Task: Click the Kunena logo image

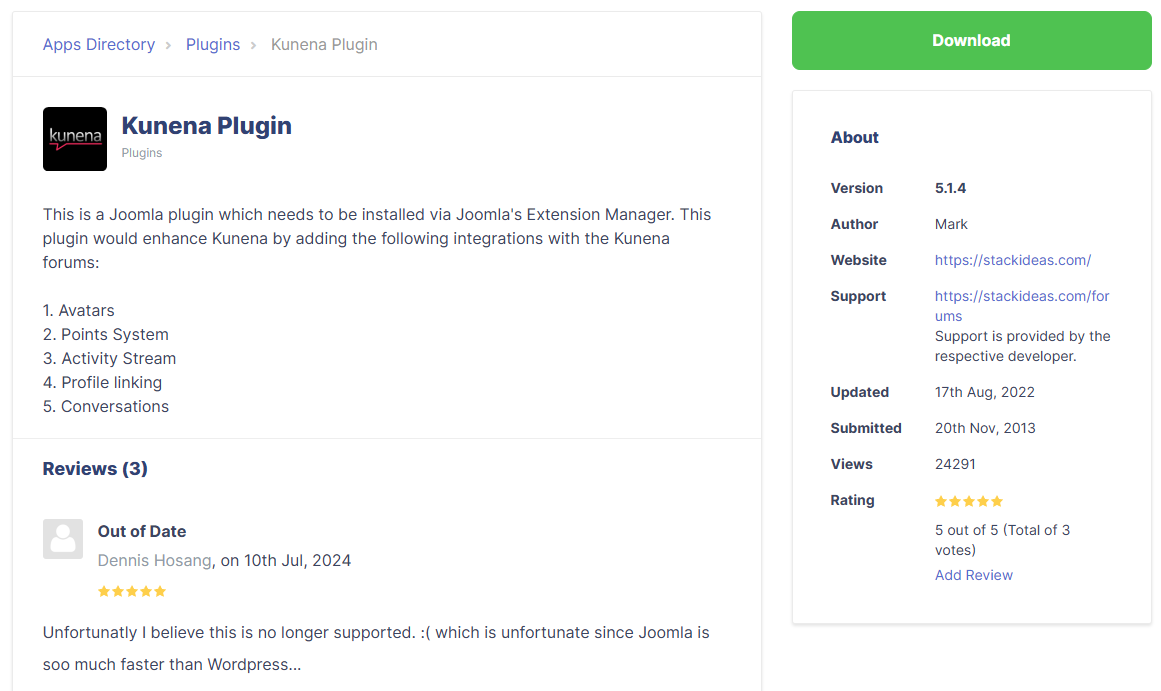Action: [75, 139]
